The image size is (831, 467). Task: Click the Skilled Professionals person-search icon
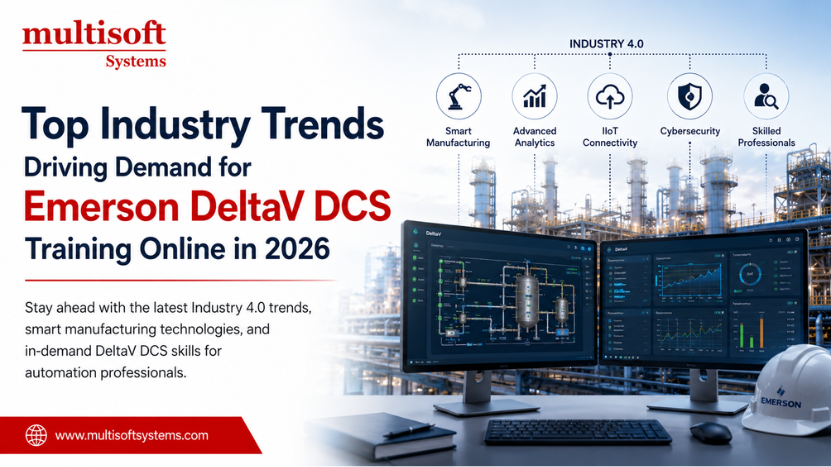(766, 96)
